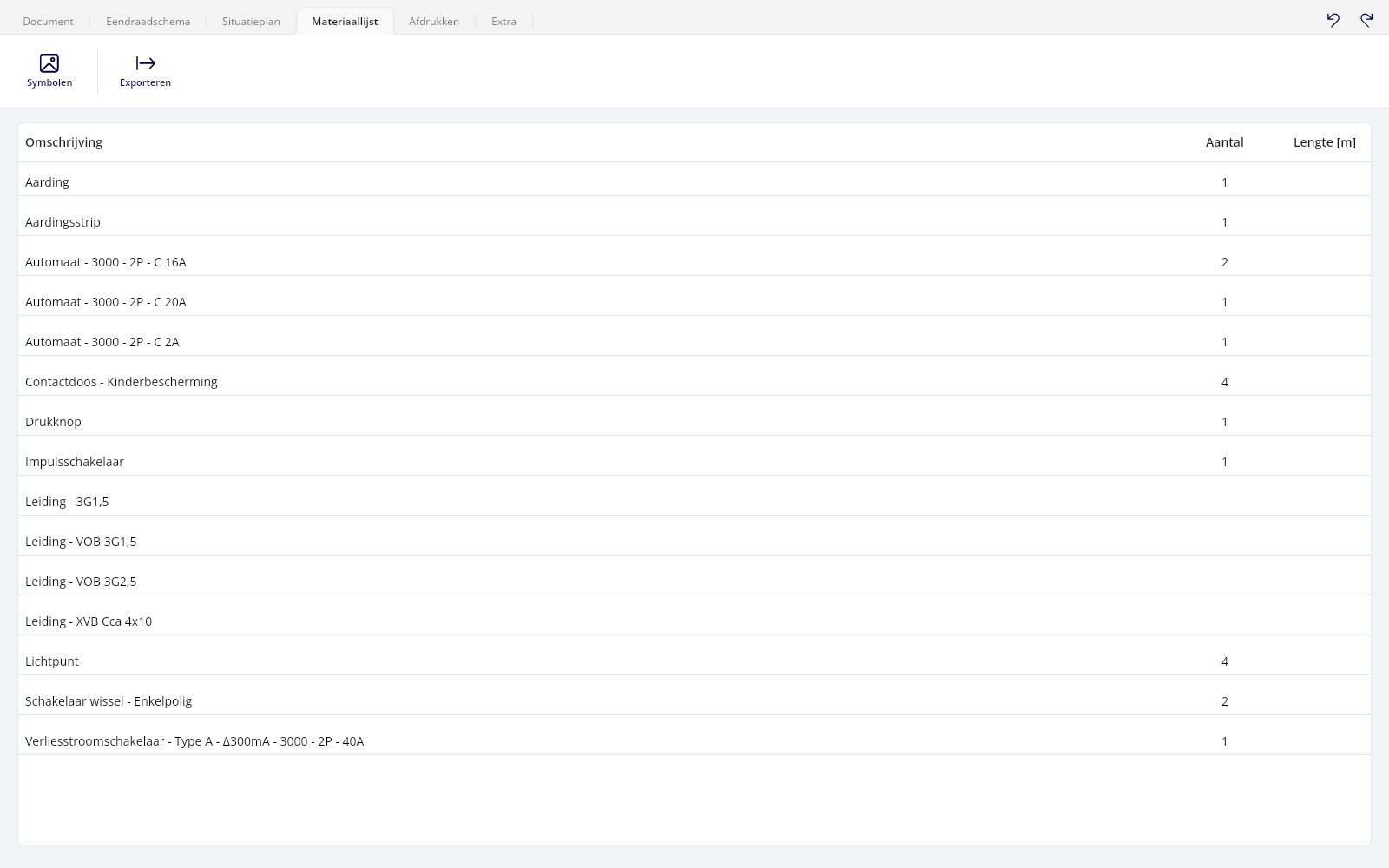Select the Materiaallijst tab
Viewport: 1389px width, 868px height.
click(345, 21)
